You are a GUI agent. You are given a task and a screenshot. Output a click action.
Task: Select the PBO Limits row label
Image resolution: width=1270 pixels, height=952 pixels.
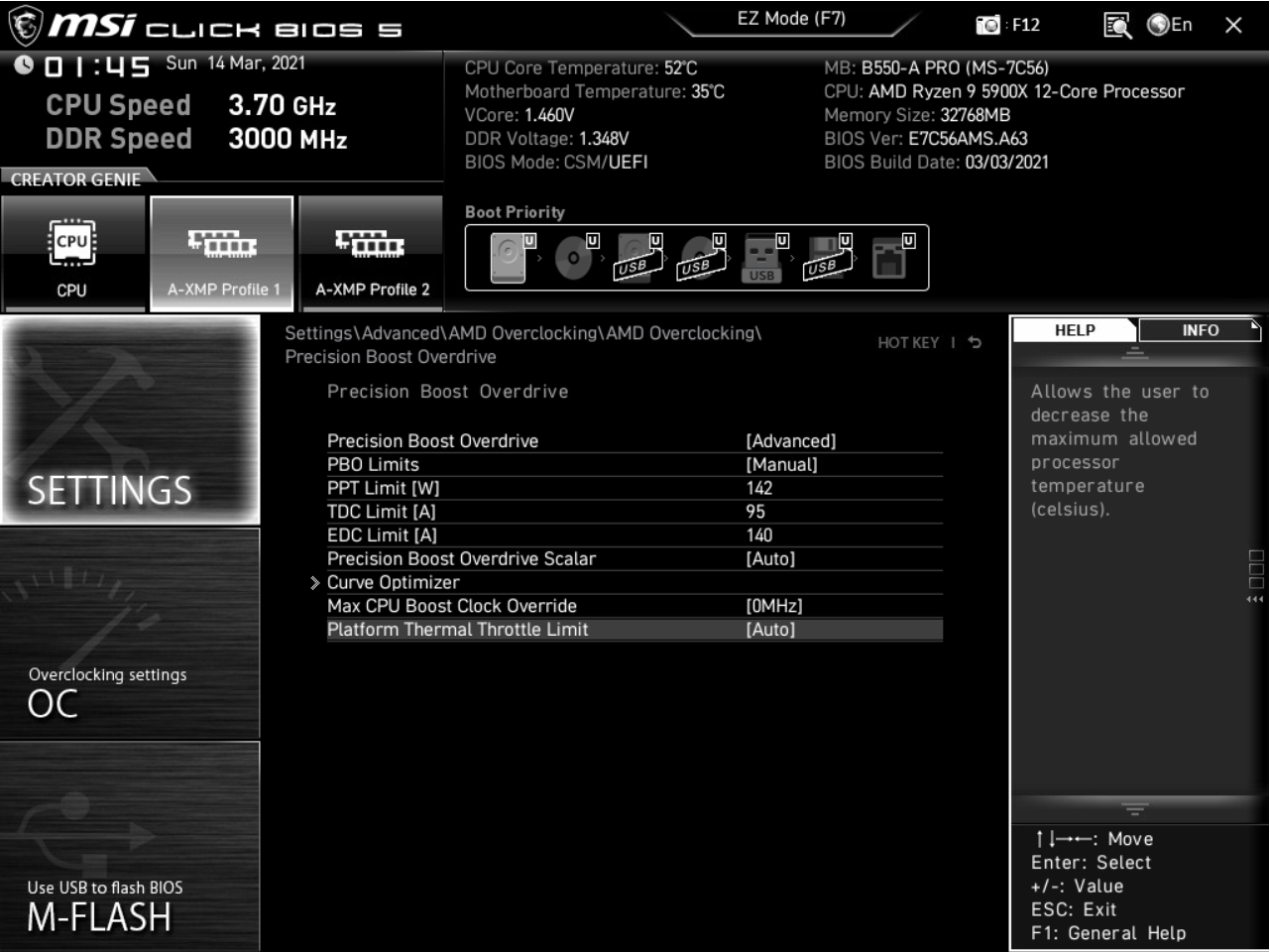point(373,465)
